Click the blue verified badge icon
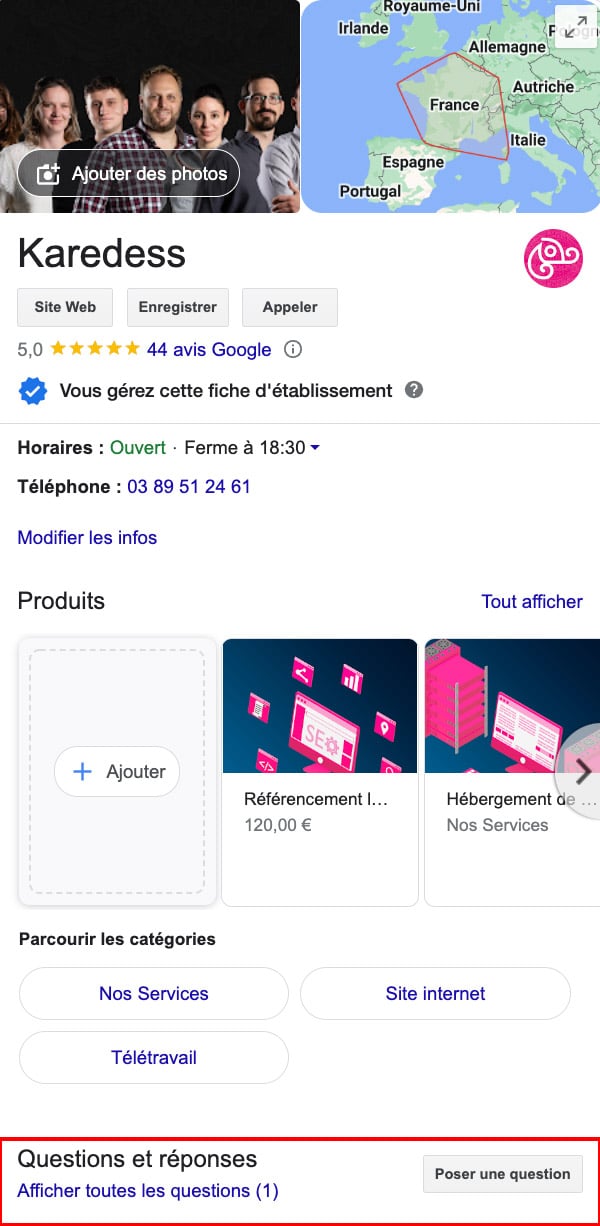 coord(33,391)
